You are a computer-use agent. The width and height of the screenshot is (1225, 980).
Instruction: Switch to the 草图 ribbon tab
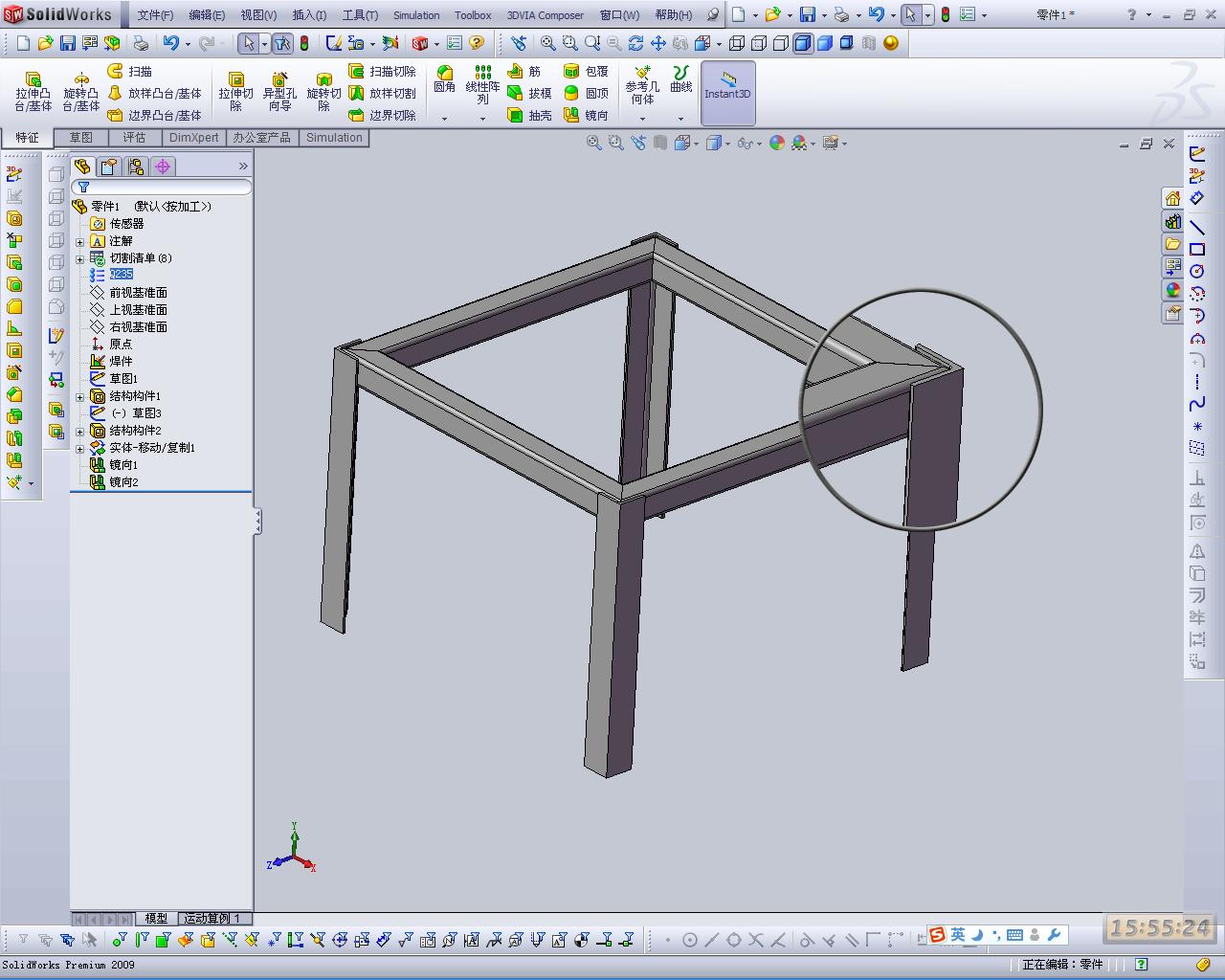(80, 138)
